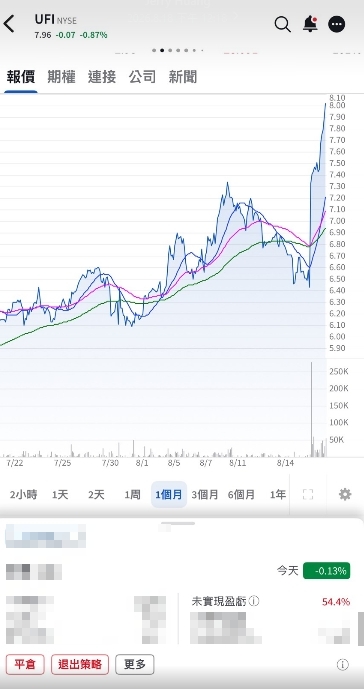Tap the back arrow icon

coord(9,24)
